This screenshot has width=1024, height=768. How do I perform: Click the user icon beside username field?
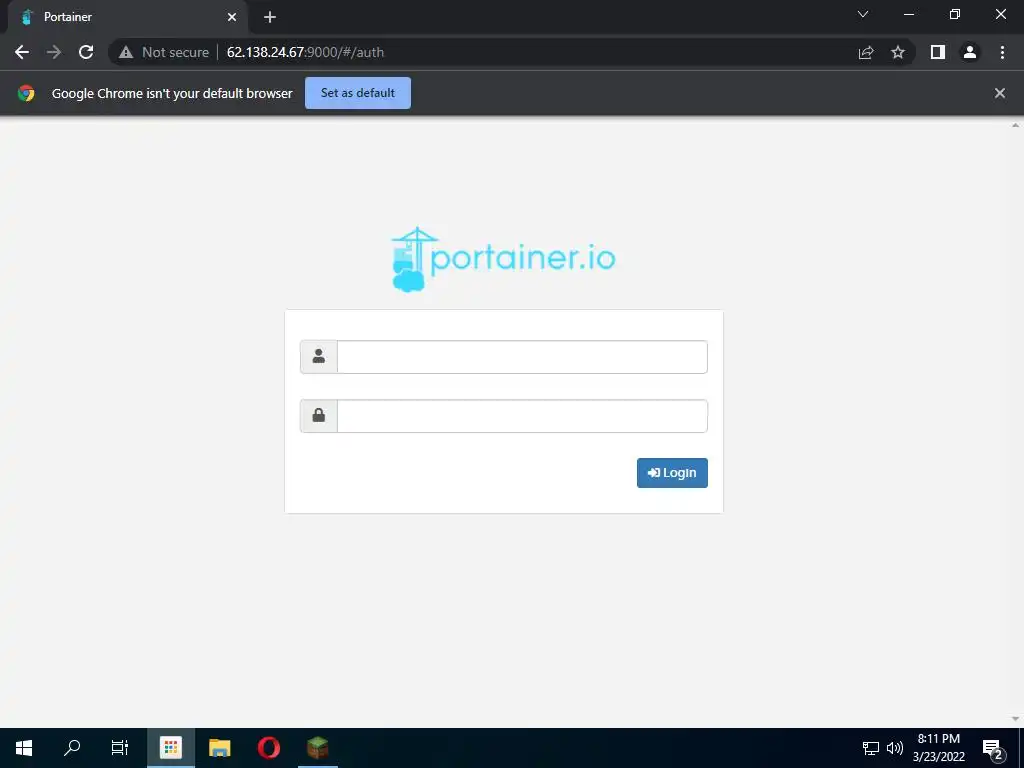[319, 357]
